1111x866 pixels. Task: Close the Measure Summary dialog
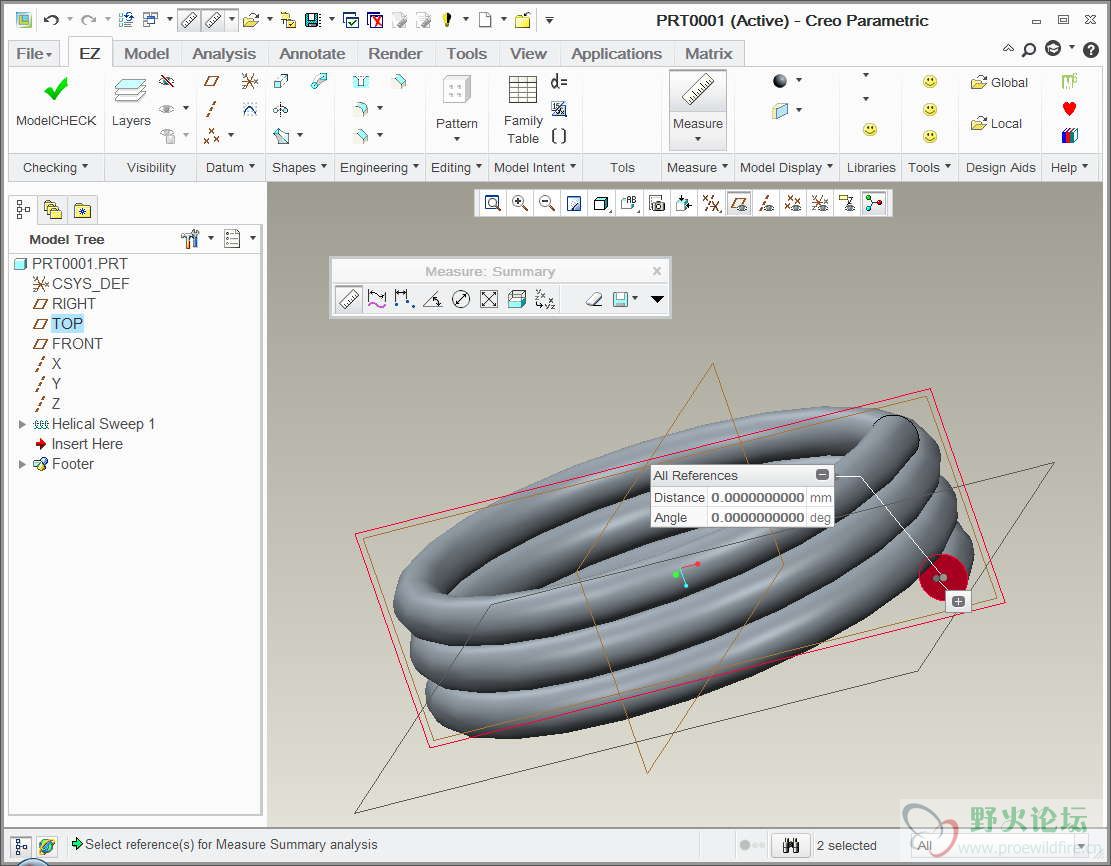[657, 271]
